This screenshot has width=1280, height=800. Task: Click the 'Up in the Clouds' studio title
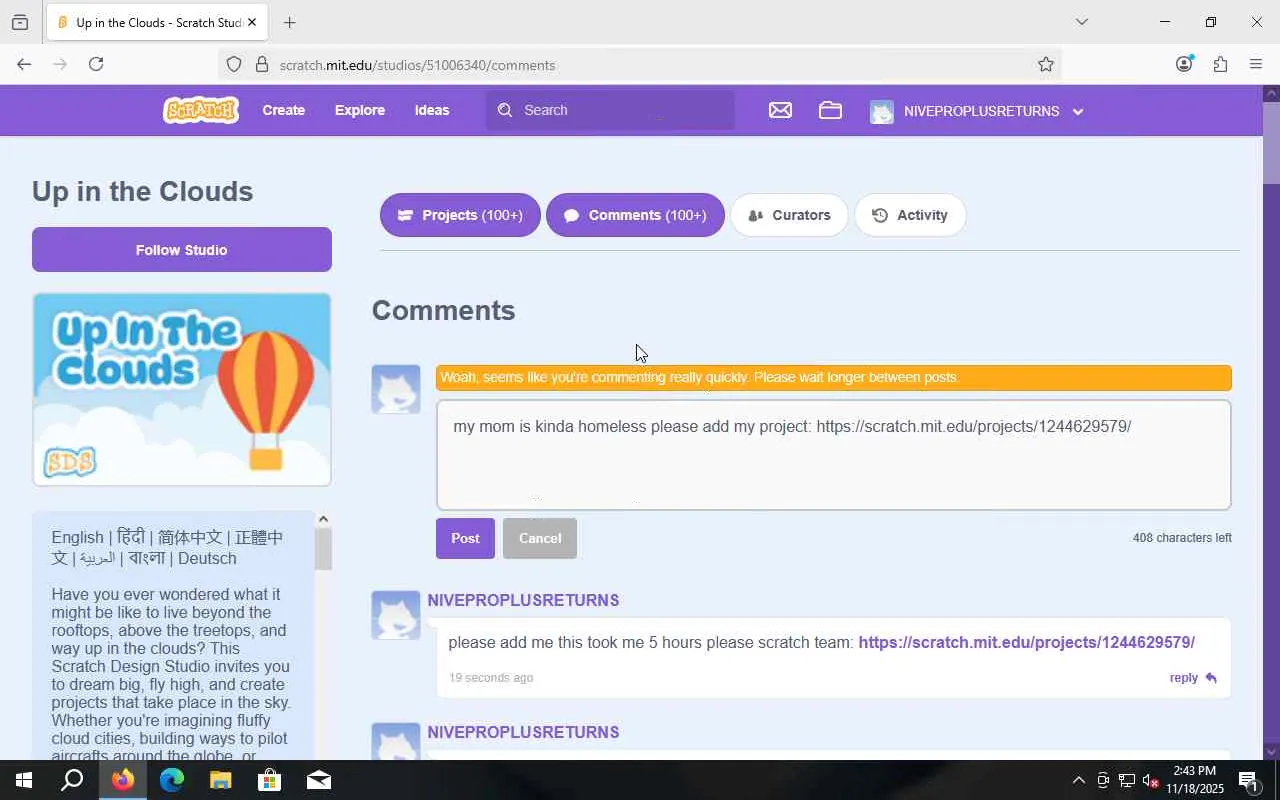coord(142,191)
